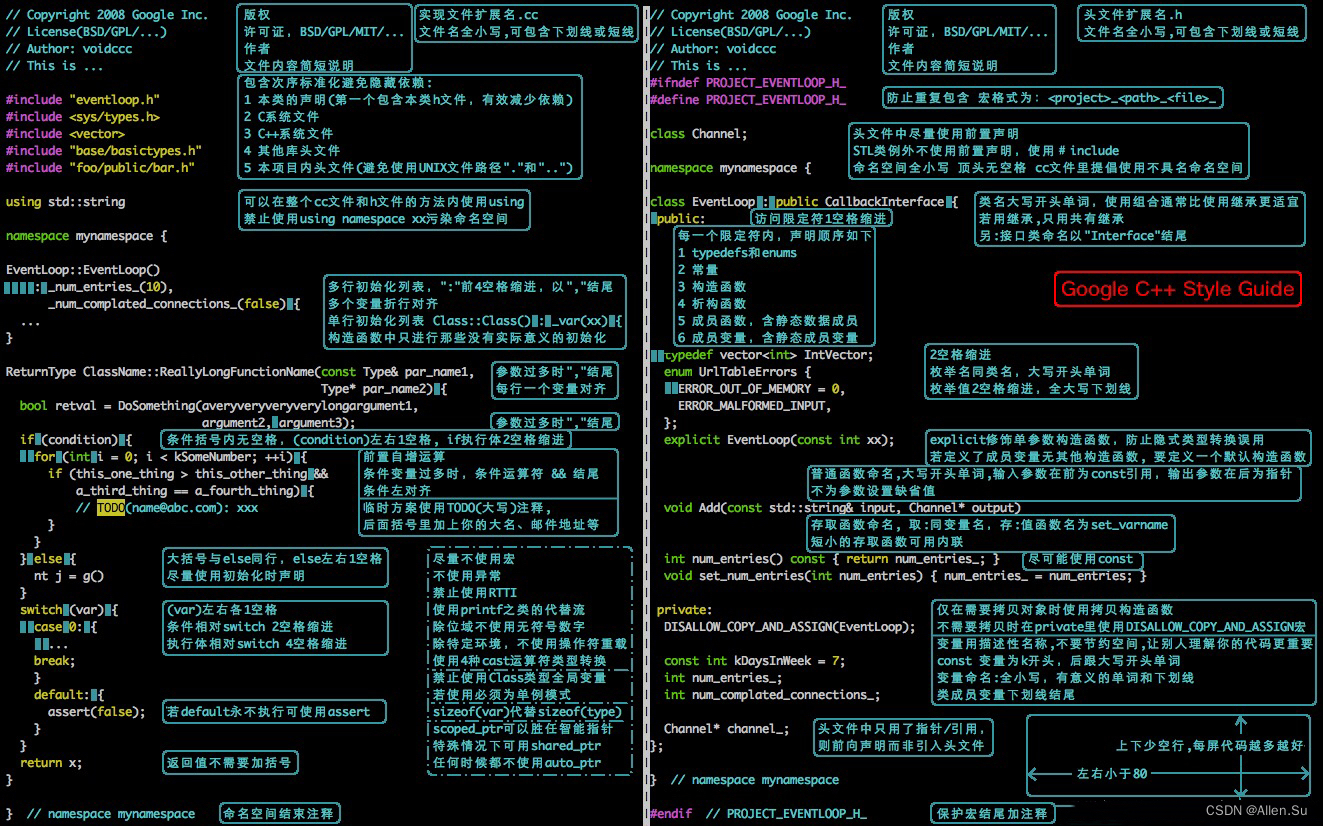The width and height of the screenshot is (1323, 826).
Task: Click the '#include <sys/types.h>' line
Action: tap(83, 117)
